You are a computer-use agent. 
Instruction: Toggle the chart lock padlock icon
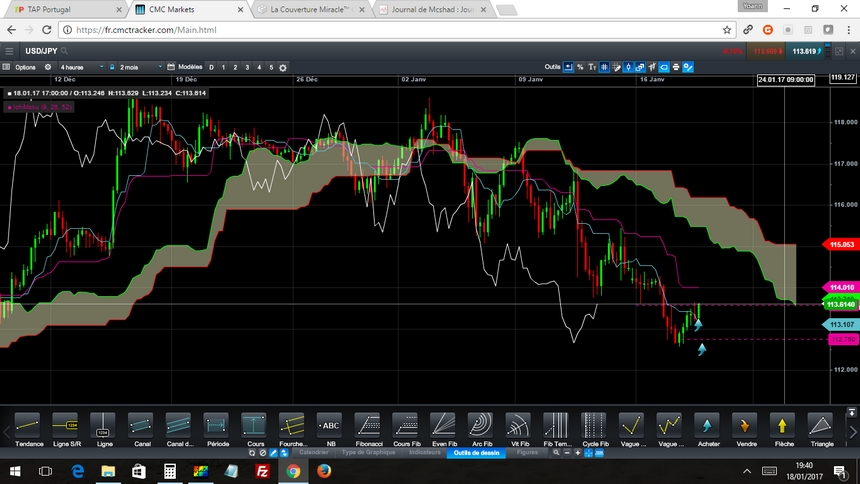click(x=112, y=67)
